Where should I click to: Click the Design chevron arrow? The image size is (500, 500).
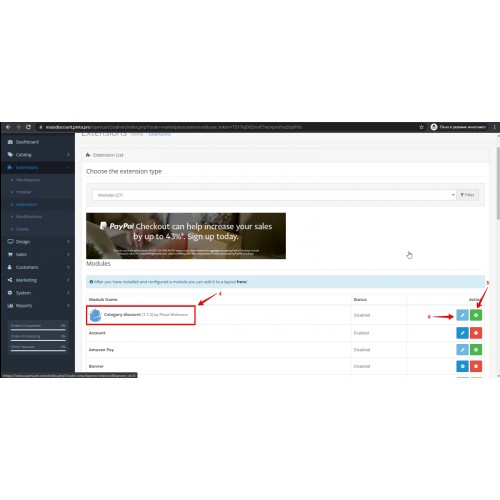tap(68, 242)
